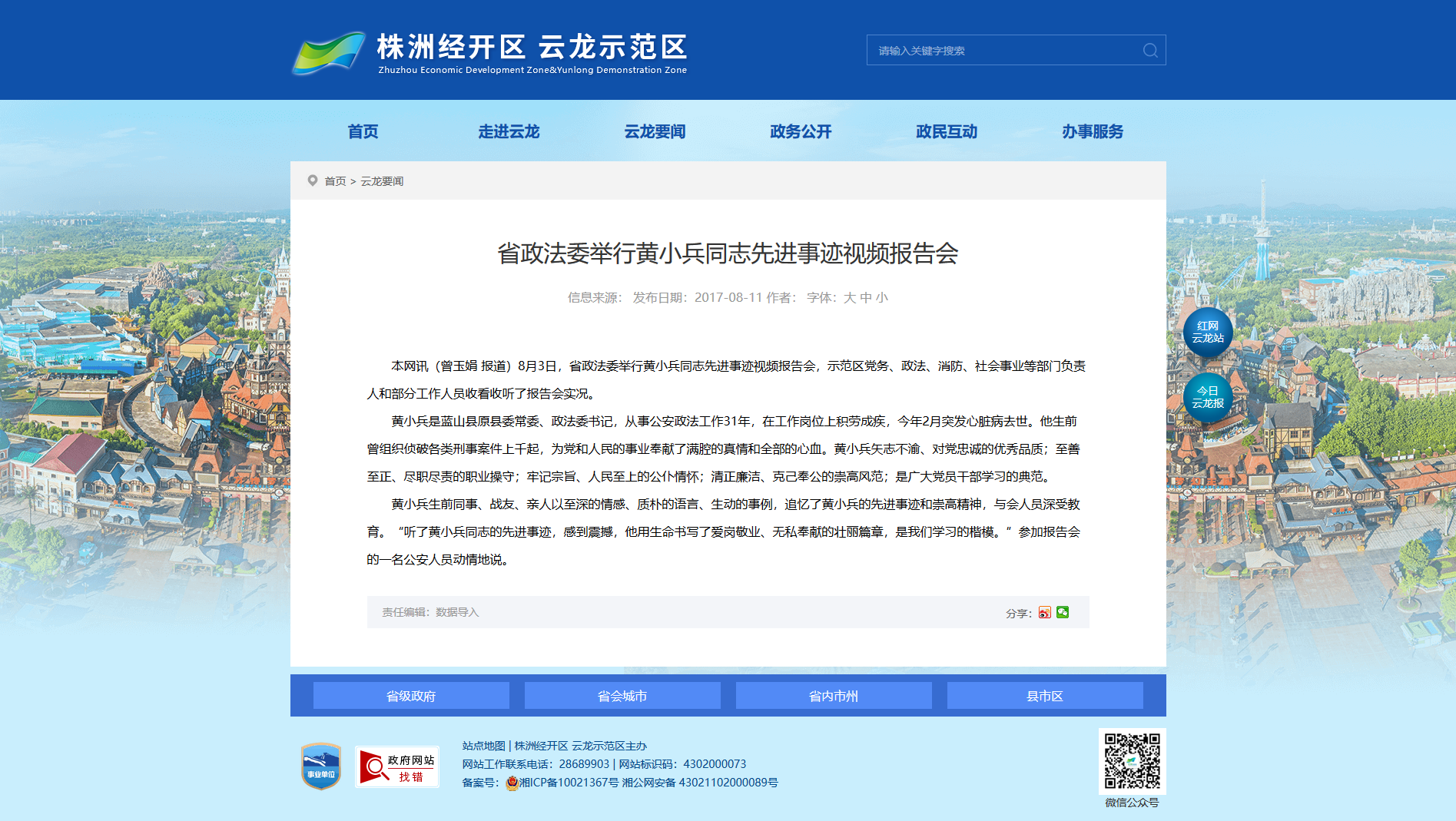Click 首页 in the breadcrumb
Viewport: 1456px width, 821px height.
[x=335, y=181]
